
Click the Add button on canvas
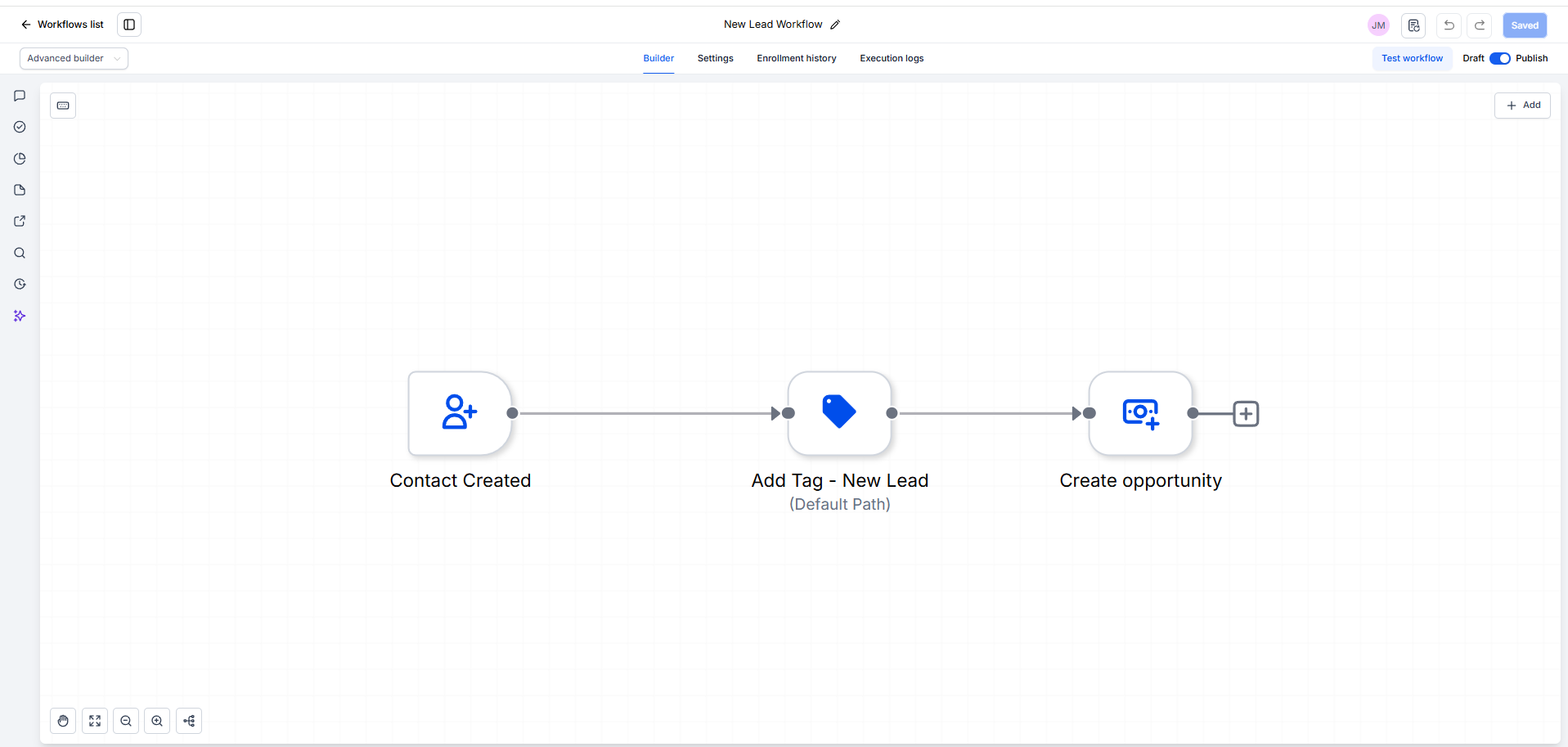(x=1523, y=106)
